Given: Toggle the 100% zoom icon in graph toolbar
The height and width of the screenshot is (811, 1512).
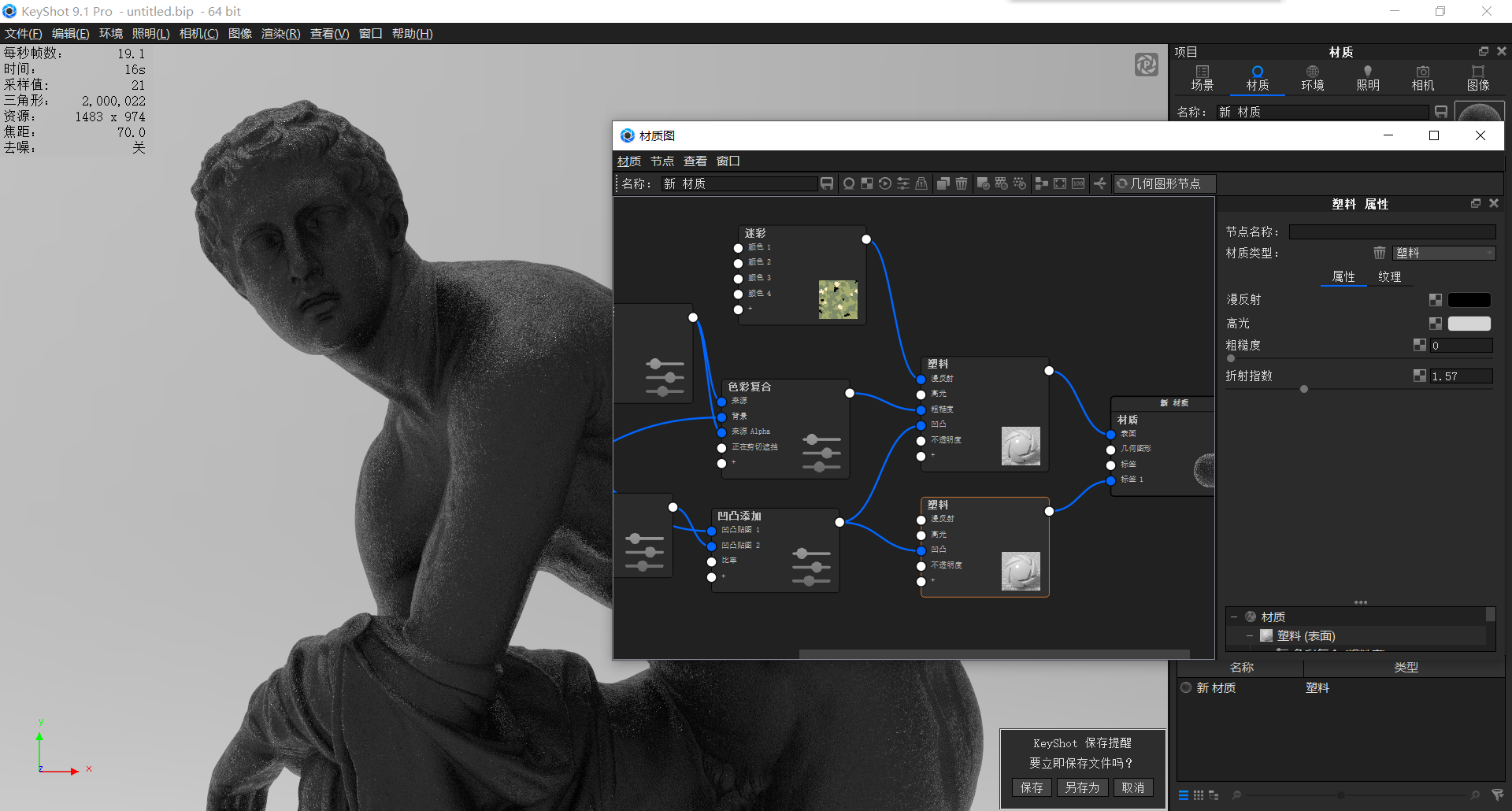Looking at the screenshot, I should tap(1077, 183).
